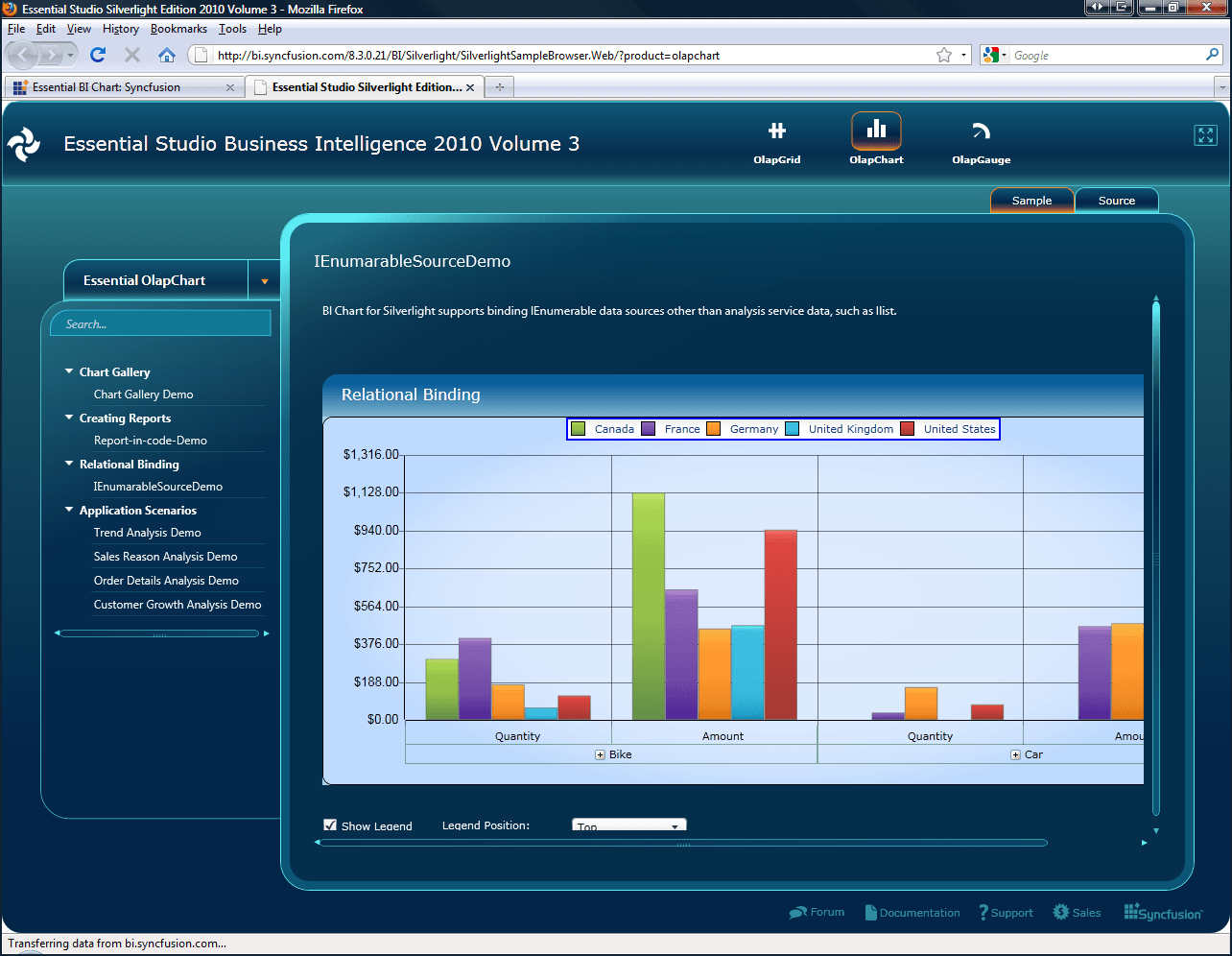Click the Documentation icon in the footer

[x=870, y=912]
